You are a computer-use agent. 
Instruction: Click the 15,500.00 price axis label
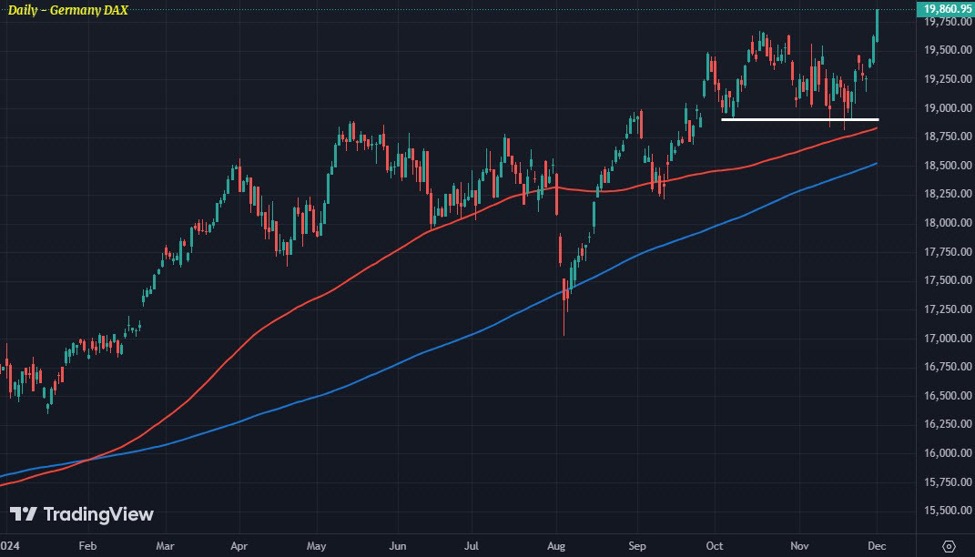coord(948,510)
